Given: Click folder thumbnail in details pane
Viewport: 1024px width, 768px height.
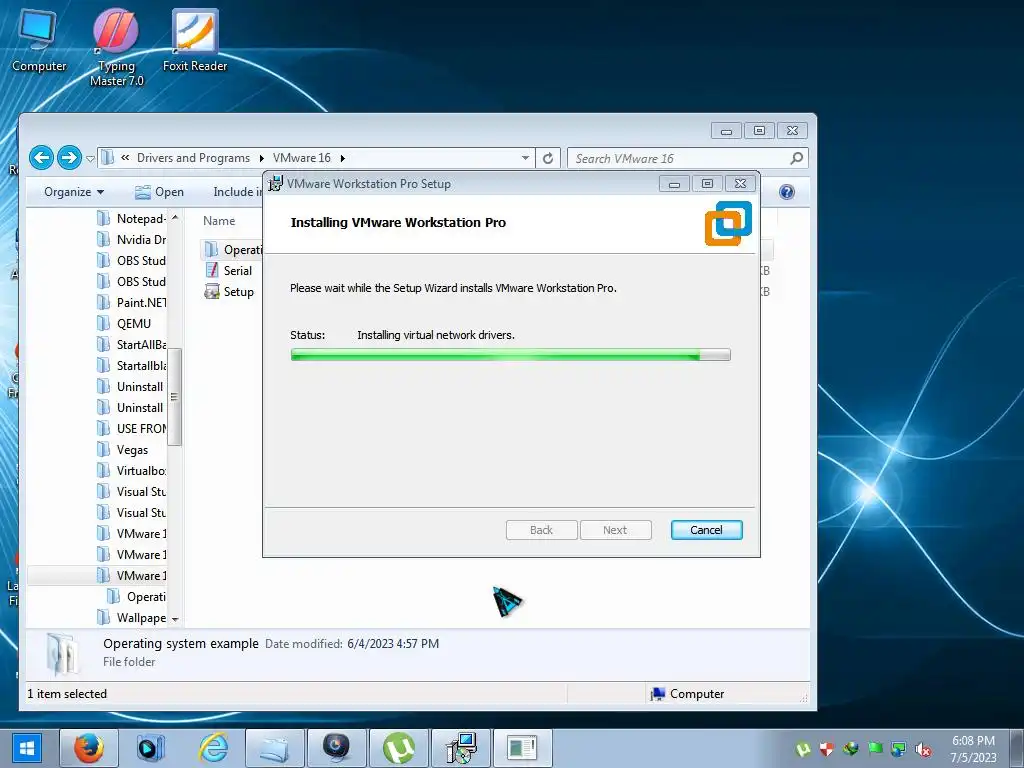Looking at the screenshot, I should tap(63, 653).
